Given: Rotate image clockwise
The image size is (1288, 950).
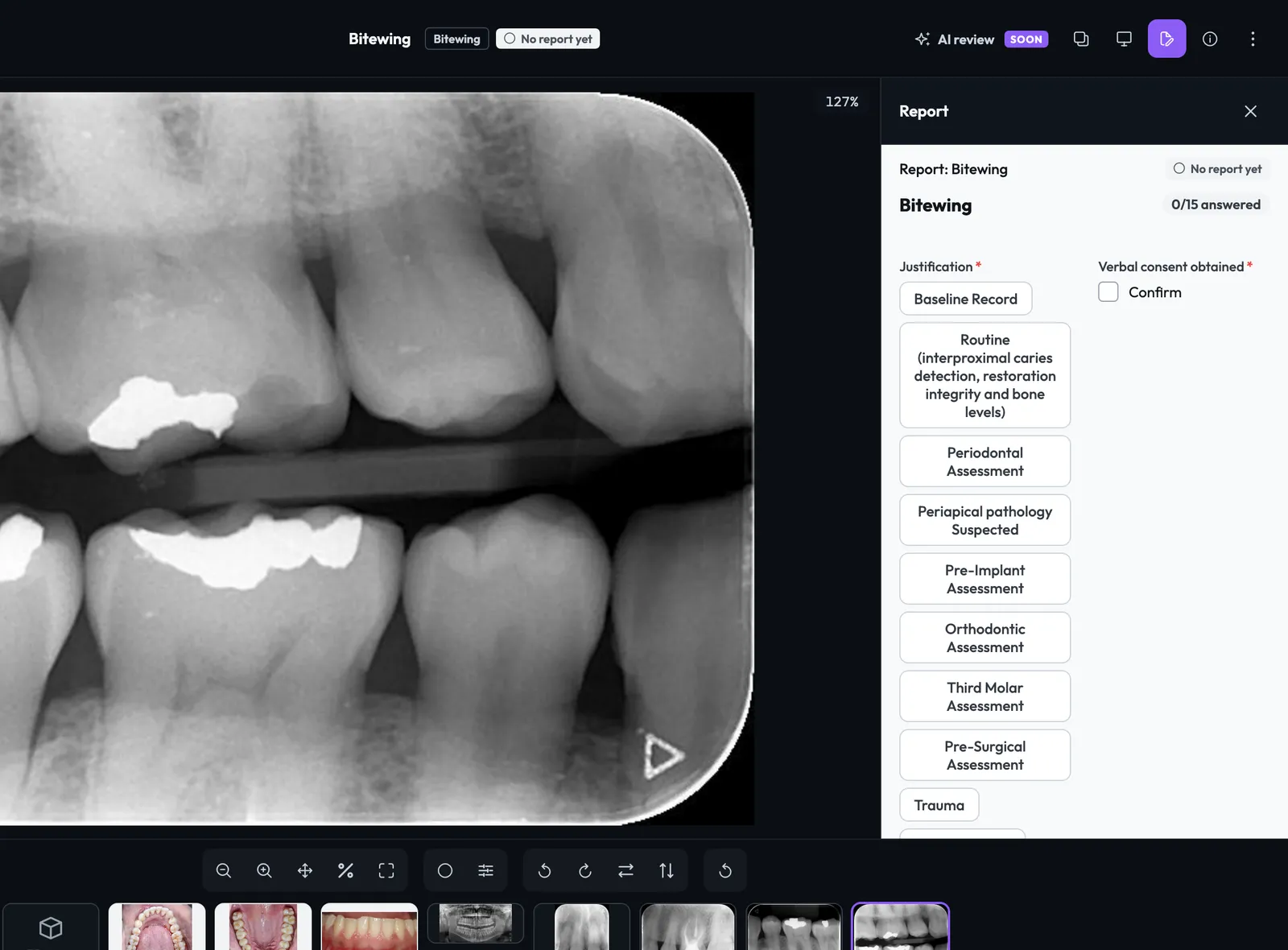Looking at the screenshot, I should [x=585, y=870].
